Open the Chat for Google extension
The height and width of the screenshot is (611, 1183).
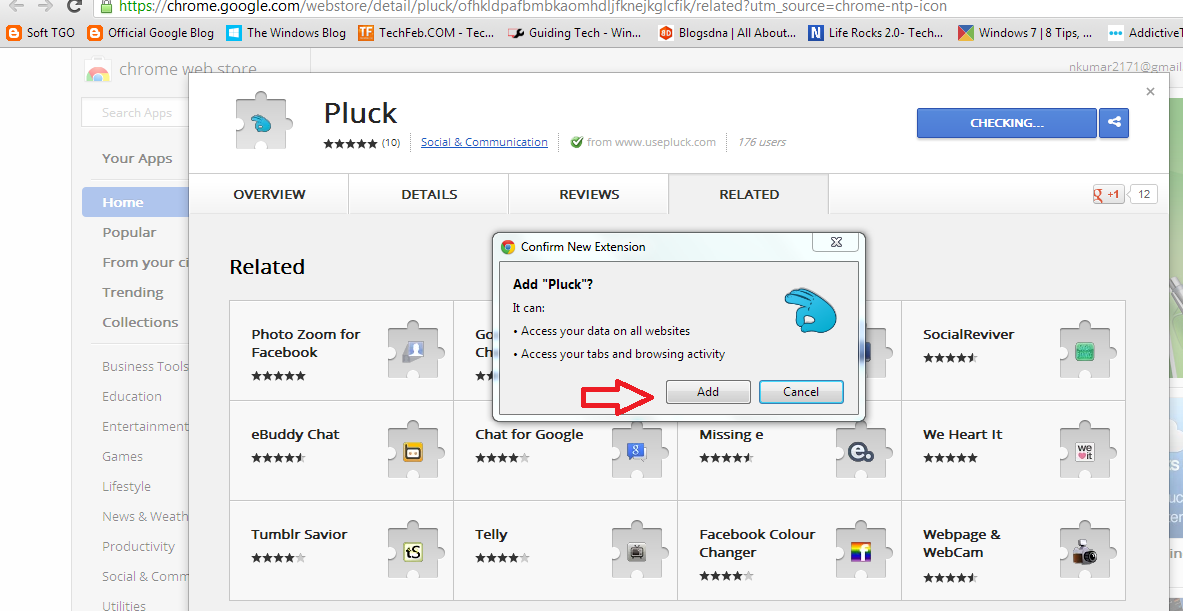pos(564,450)
